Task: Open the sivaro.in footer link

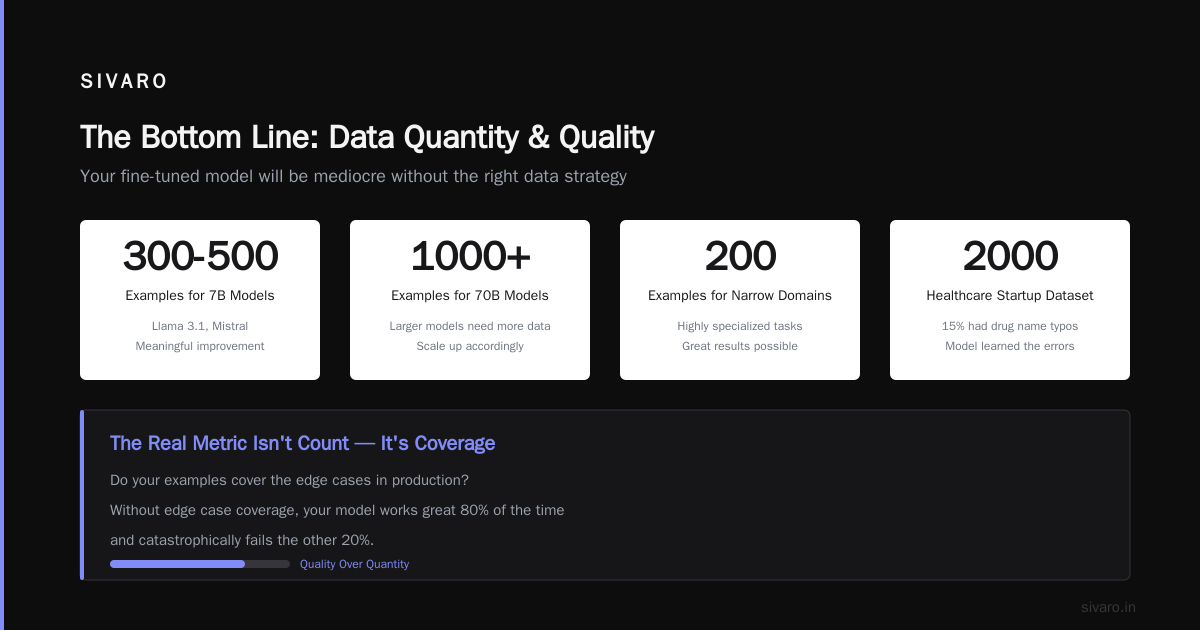Action: coord(1108,607)
